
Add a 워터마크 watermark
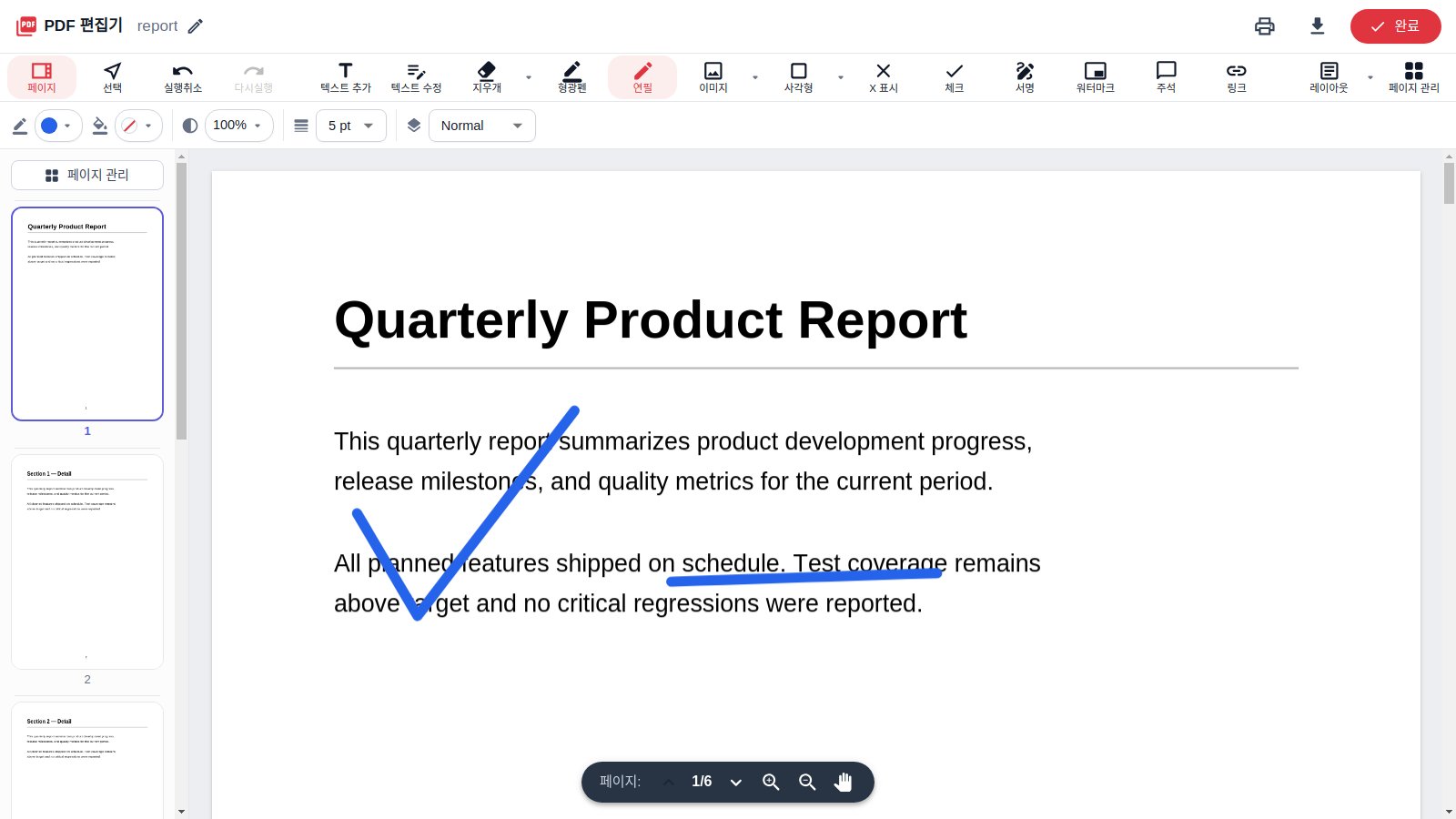click(1096, 77)
